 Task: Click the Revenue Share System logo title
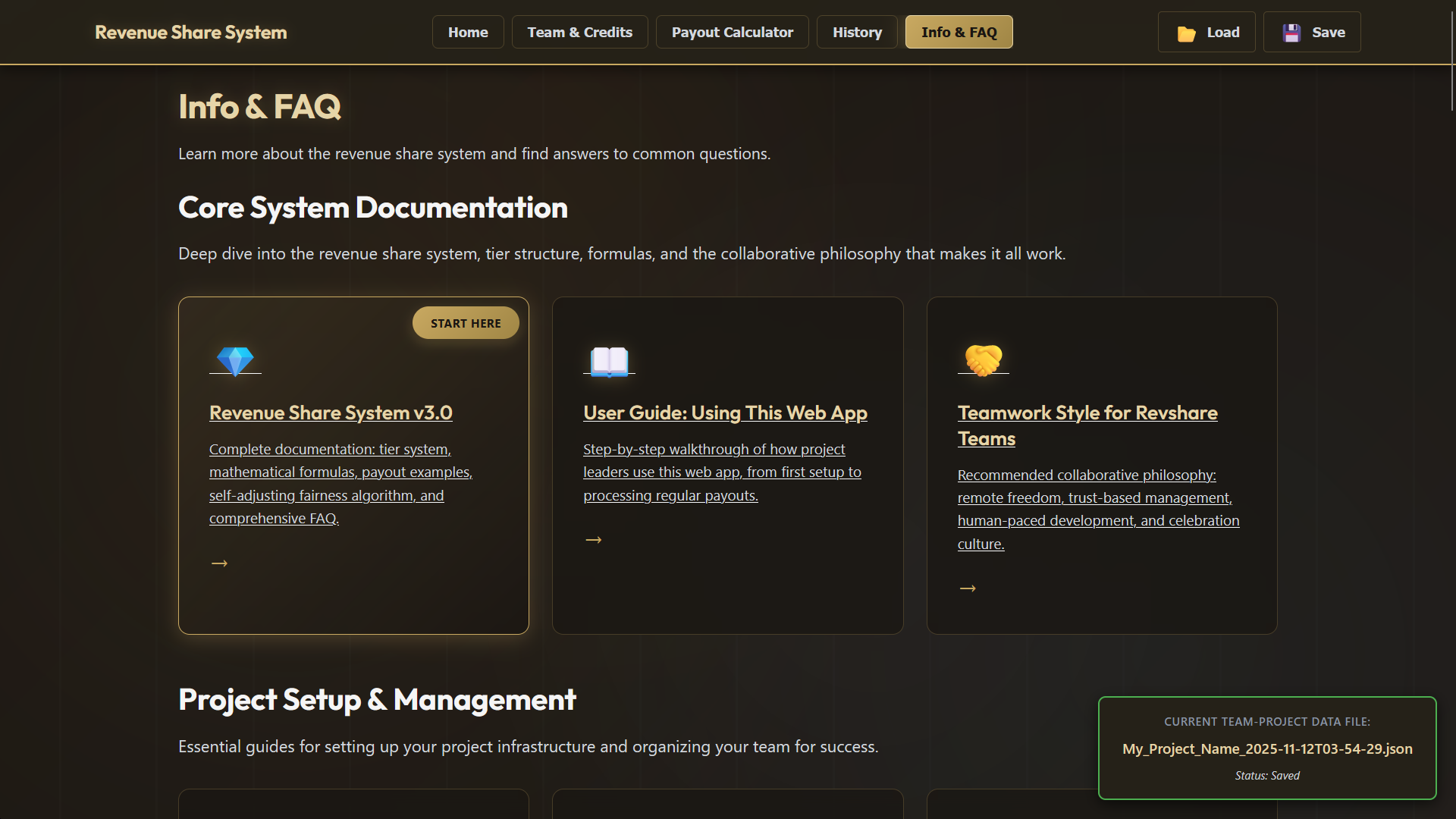pyautogui.click(x=191, y=32)
